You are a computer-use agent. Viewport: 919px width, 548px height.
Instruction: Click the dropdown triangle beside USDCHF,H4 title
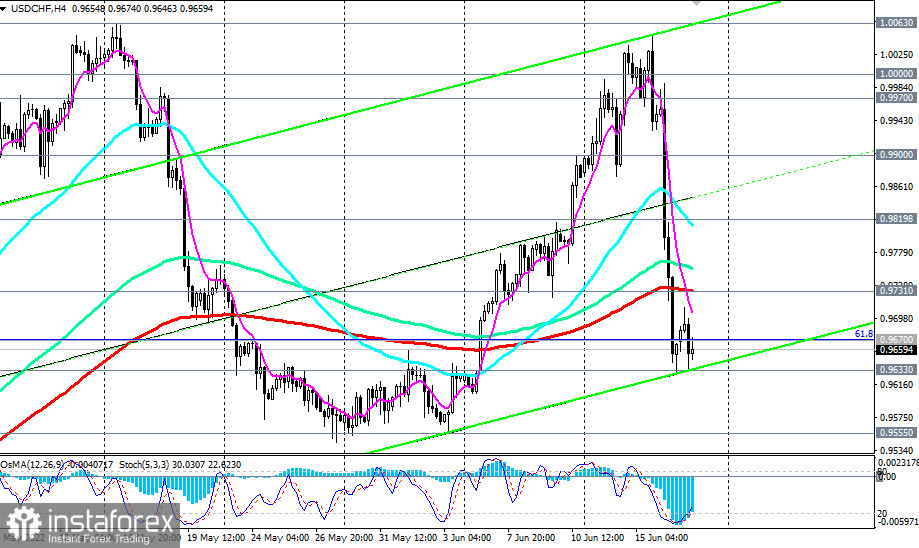coord(4,9)
